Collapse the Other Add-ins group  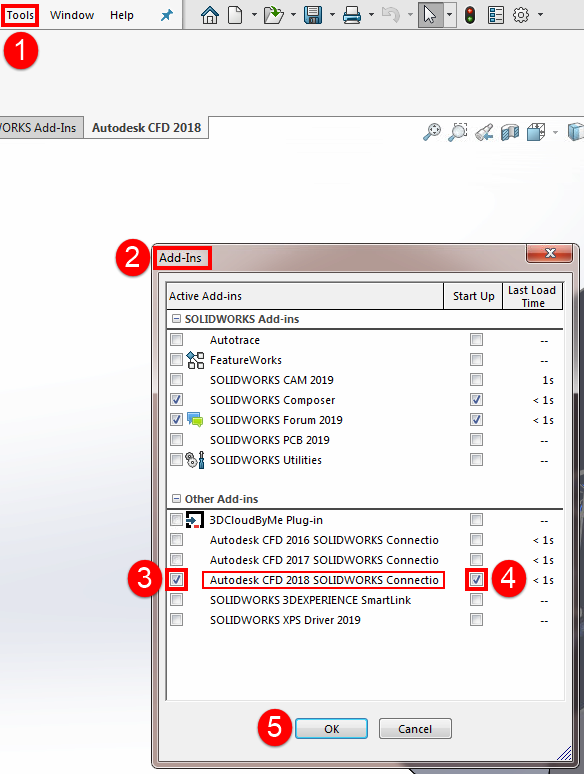(176, 499)
